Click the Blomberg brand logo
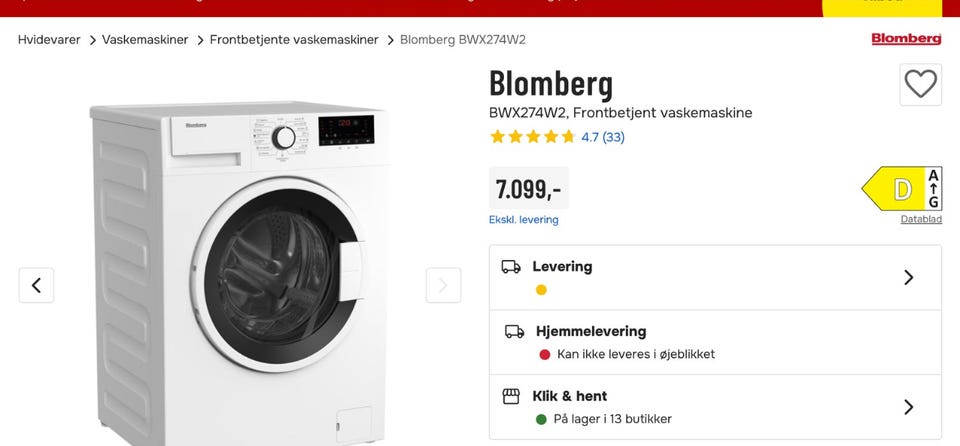The image size is (960, 446). [906, 39]
